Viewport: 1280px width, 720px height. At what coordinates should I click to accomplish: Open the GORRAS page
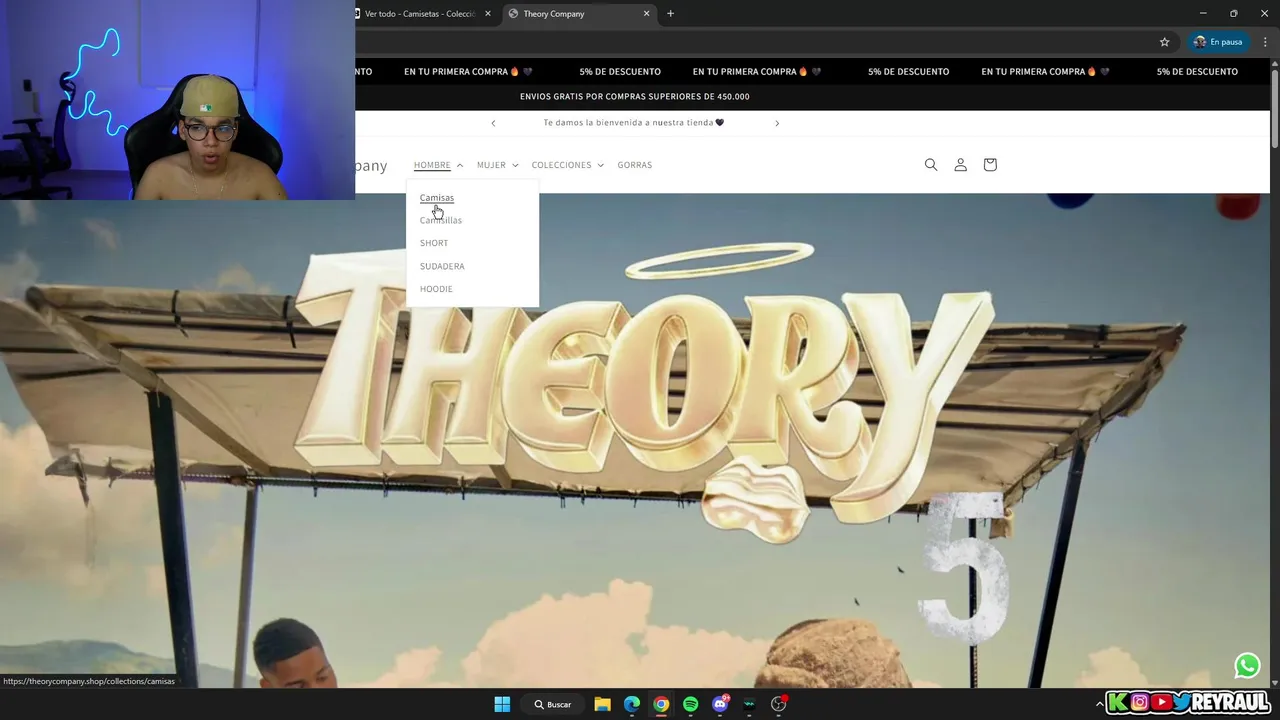click(634, 165)
